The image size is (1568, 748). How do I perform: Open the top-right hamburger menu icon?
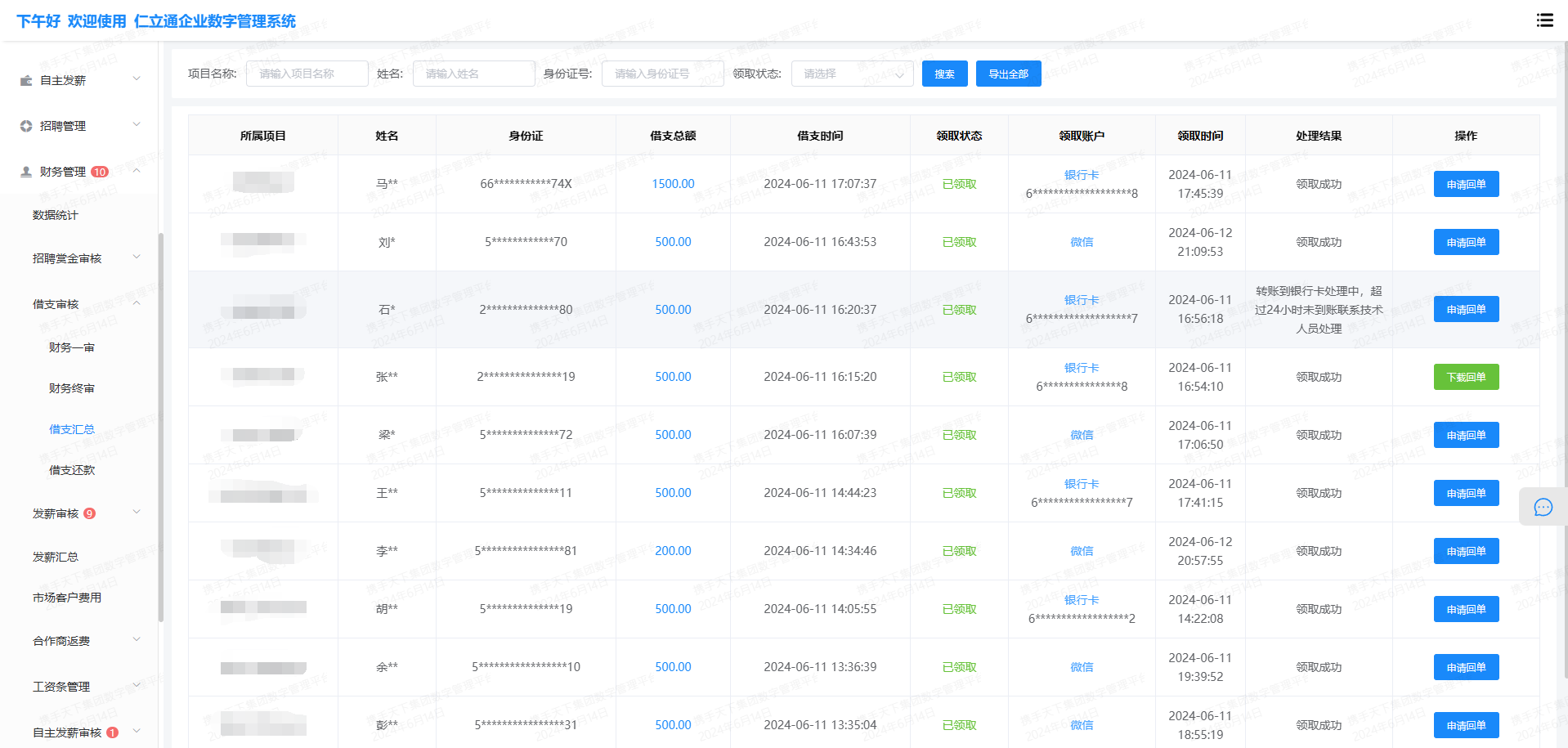point(1544,20)
